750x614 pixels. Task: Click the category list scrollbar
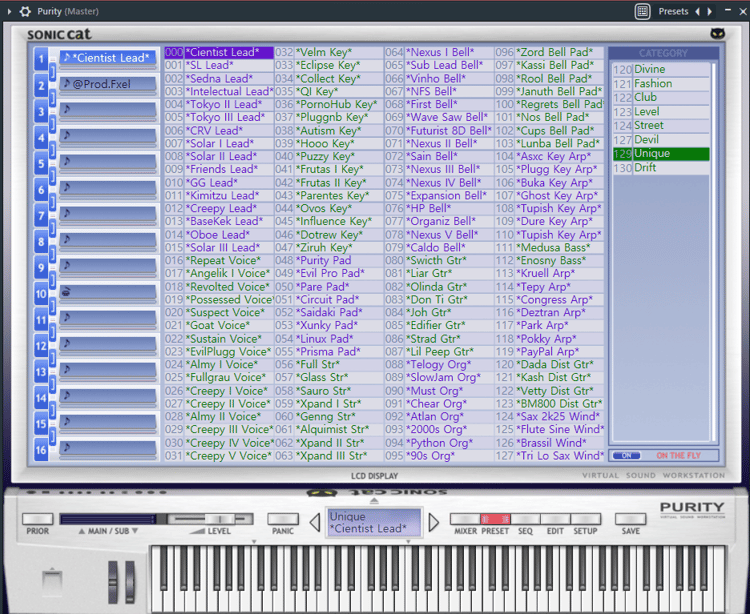713,251
